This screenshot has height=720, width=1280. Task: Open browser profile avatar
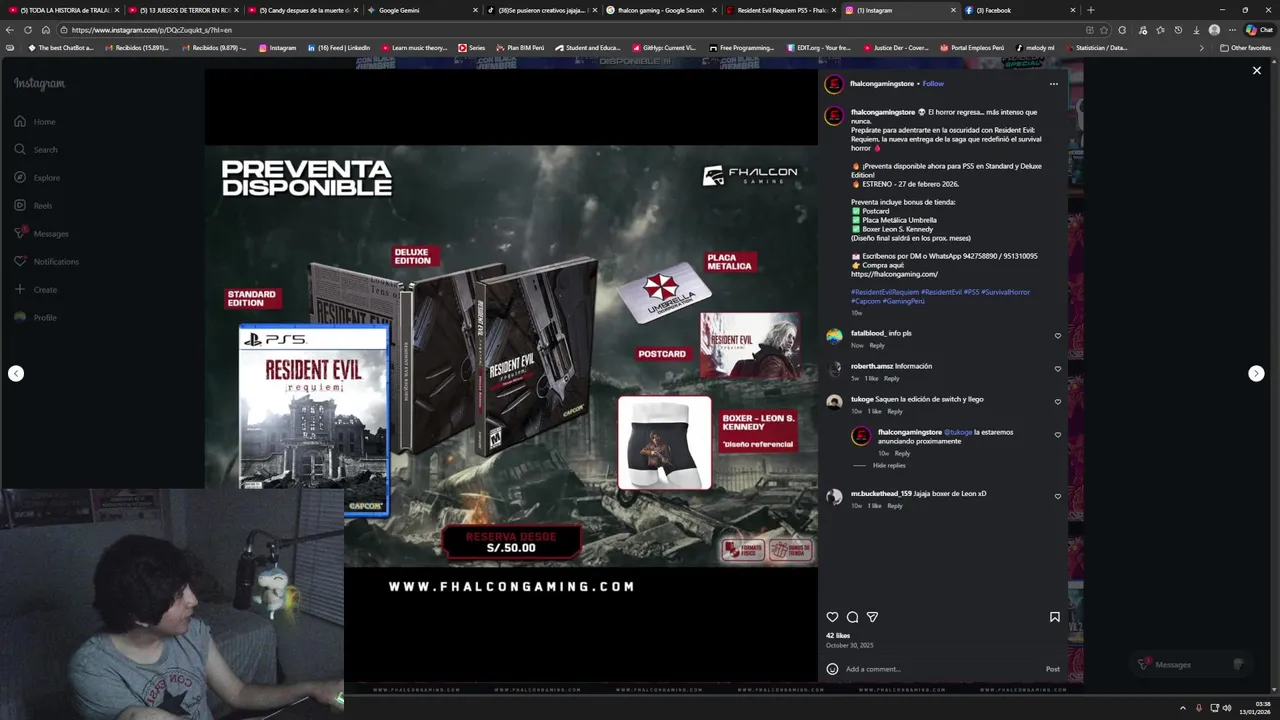click(1214, 30)
